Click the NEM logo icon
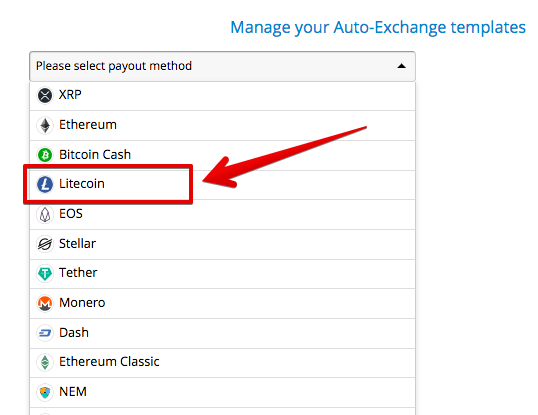 [45, 392]
